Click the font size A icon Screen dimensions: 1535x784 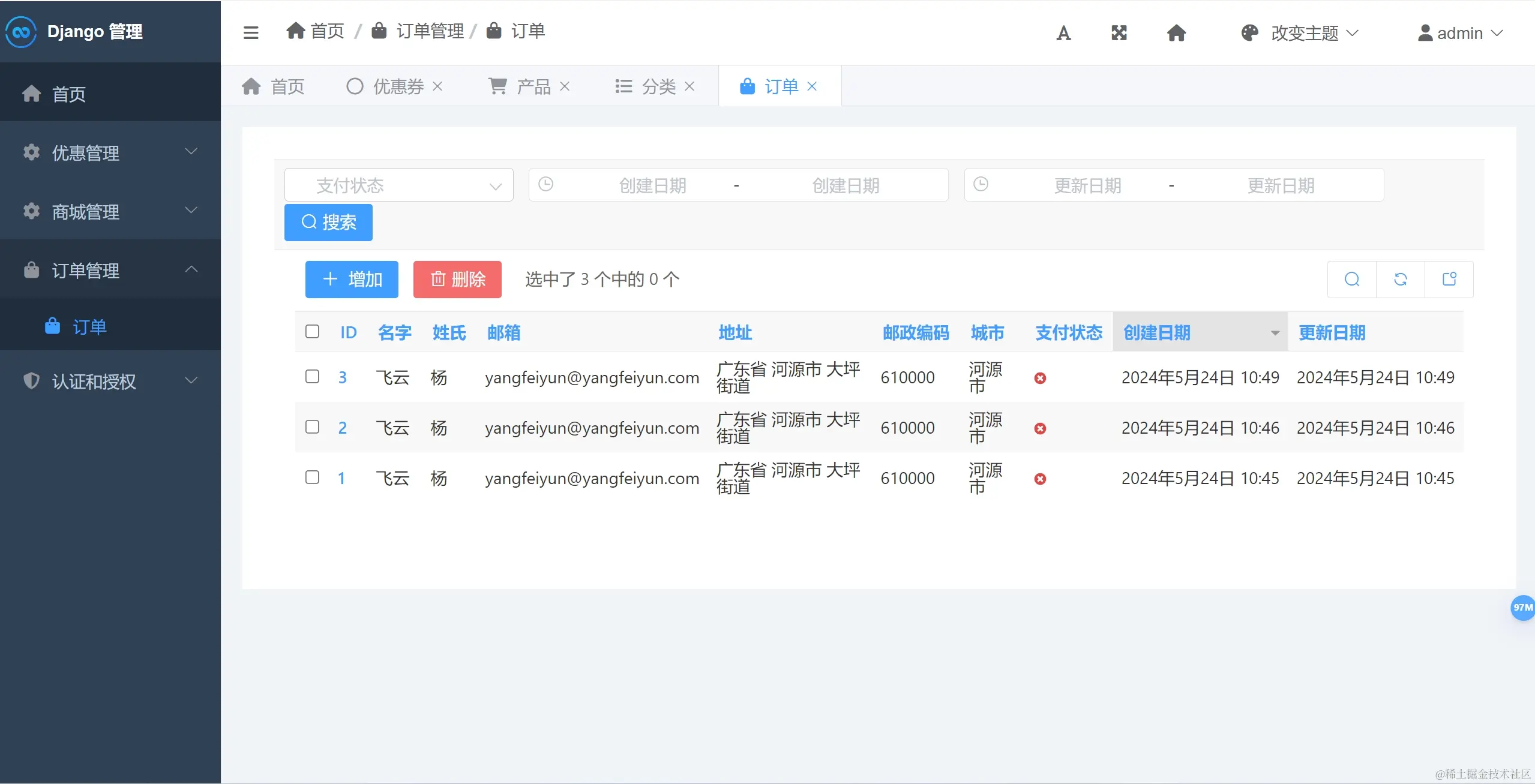click(x=1063, y=33)
